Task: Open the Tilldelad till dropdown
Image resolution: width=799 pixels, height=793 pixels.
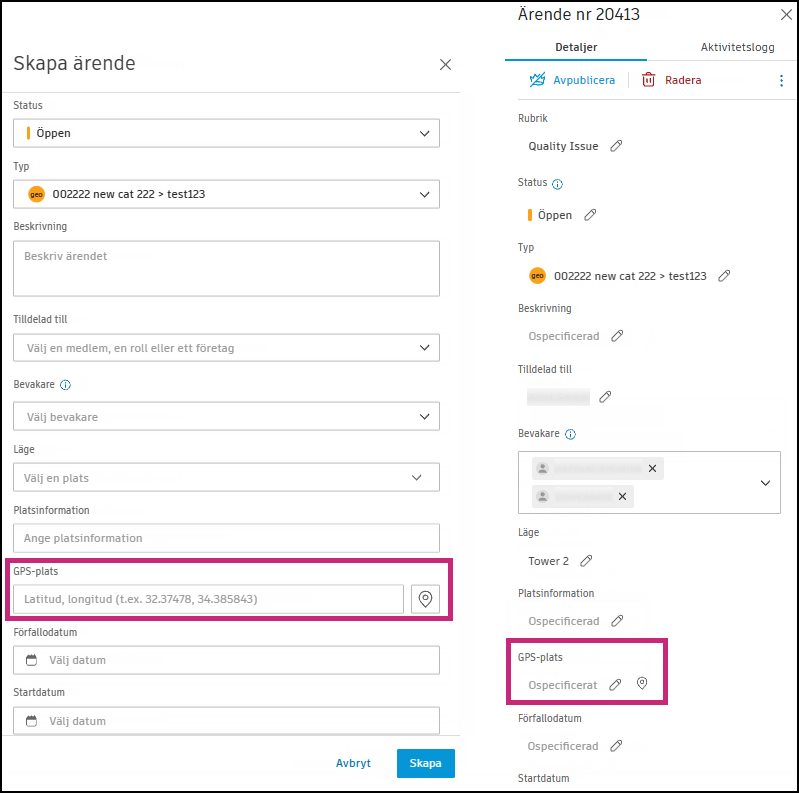Action: click(x=226, y=348)
